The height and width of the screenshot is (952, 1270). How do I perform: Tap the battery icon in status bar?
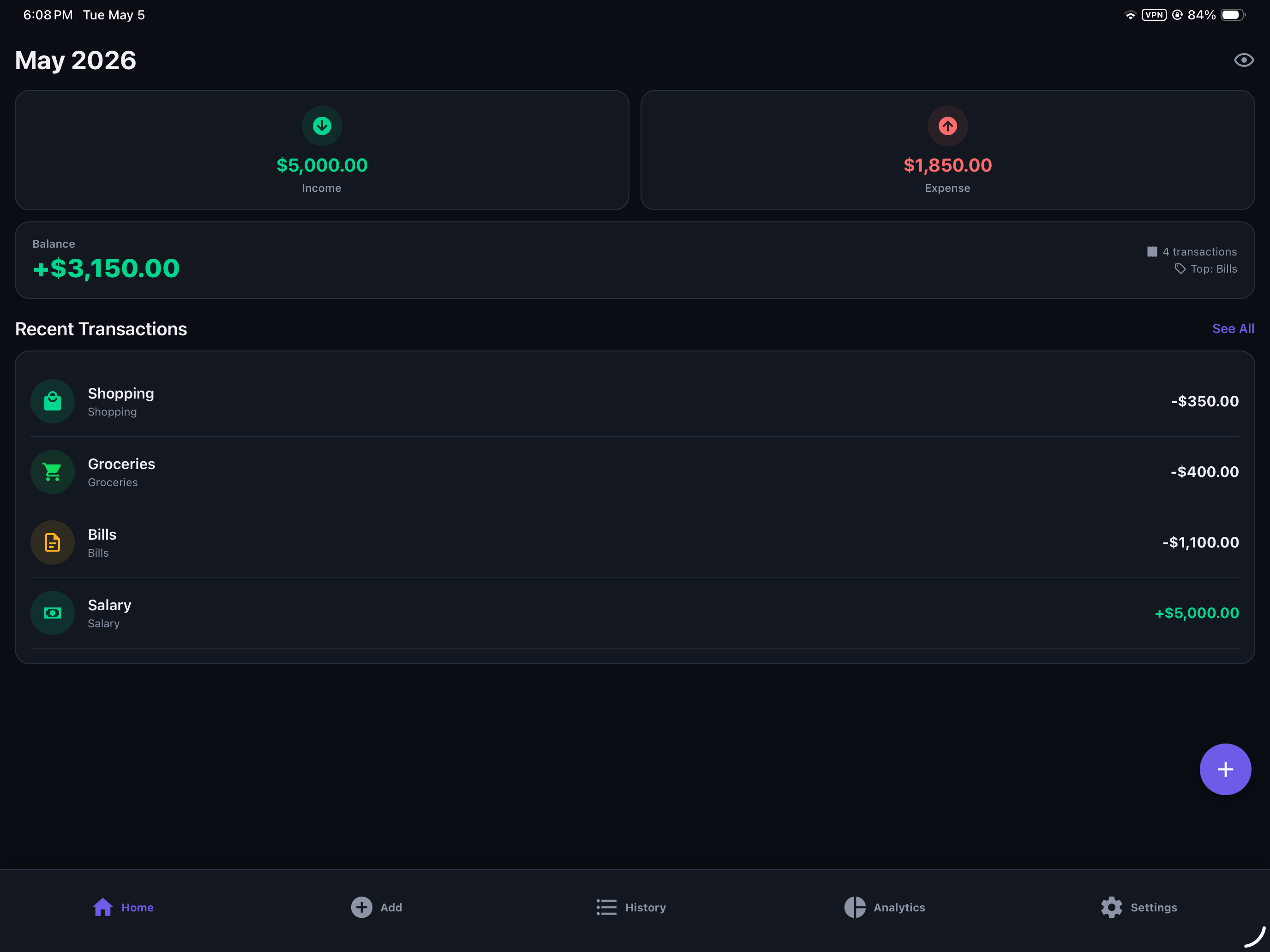pos(1233,15)
